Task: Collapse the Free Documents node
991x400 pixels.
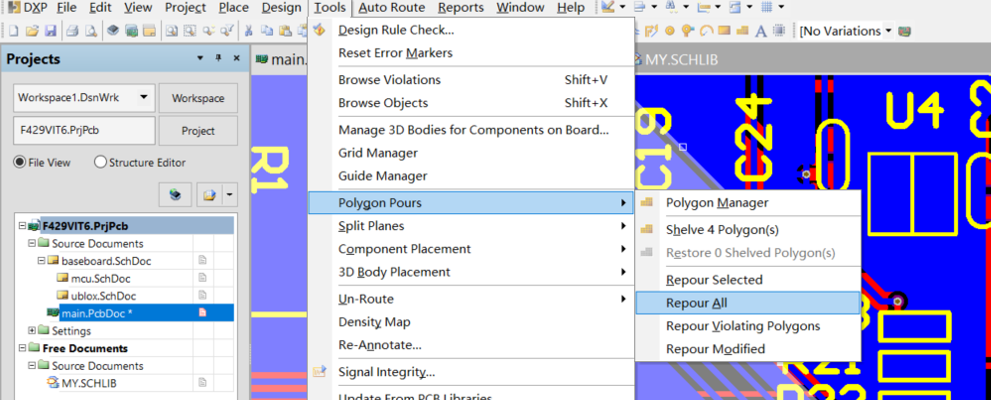Action: tap(23, 348)
